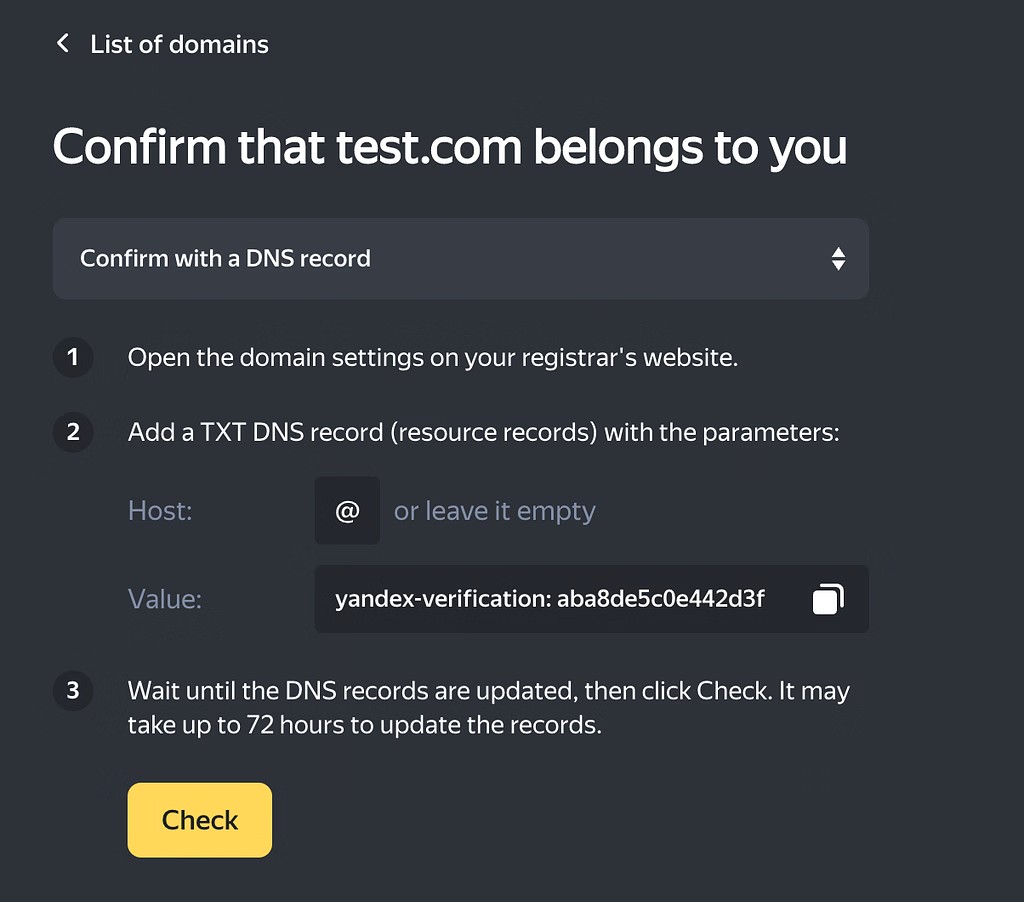Click the step 1 number circle
The height and width of the screenshot is (902, 1024).
[x=73, y=358]
